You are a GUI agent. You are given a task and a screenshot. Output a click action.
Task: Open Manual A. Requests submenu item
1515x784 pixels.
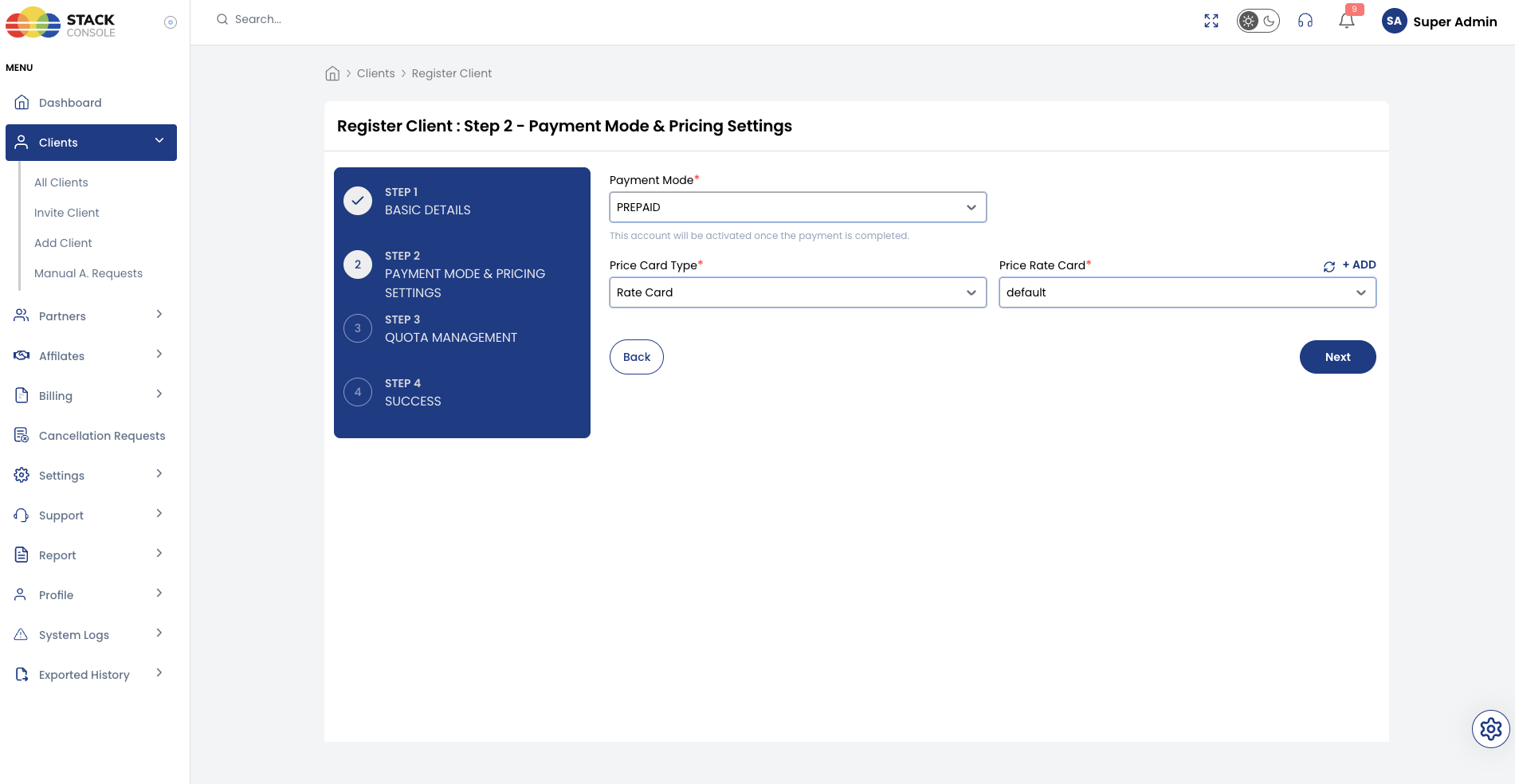88,273
